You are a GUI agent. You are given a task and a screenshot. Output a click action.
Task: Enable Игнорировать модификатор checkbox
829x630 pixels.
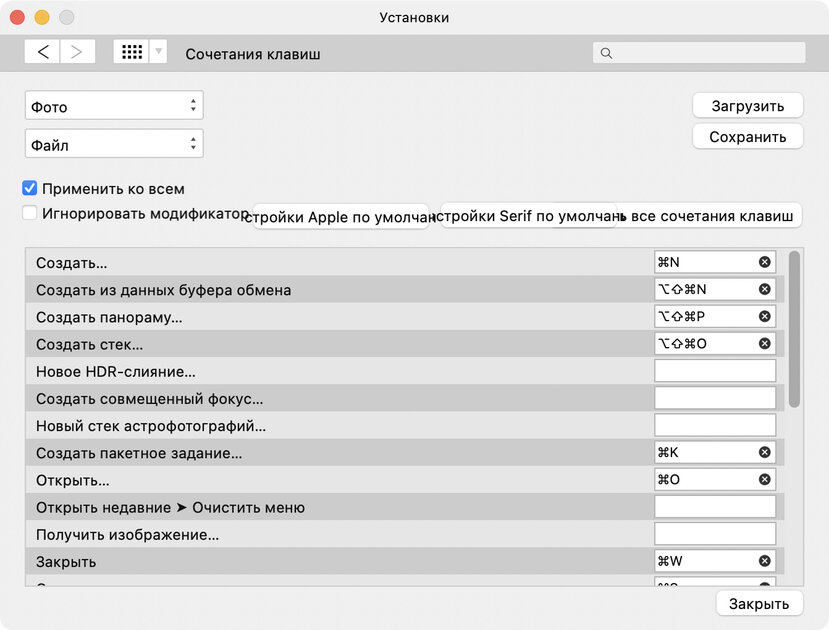click(30, 213)
